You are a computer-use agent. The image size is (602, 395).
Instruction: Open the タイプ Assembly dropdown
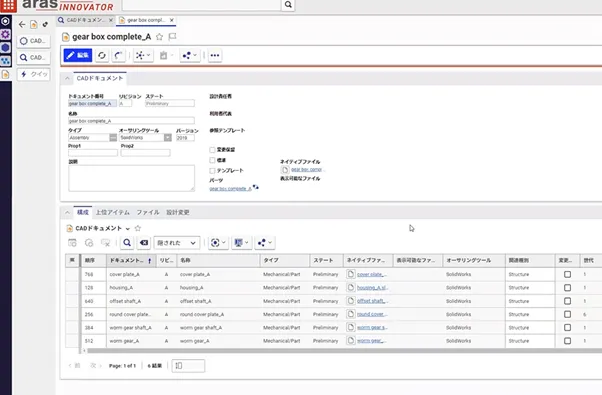click(x=113, y=137)
